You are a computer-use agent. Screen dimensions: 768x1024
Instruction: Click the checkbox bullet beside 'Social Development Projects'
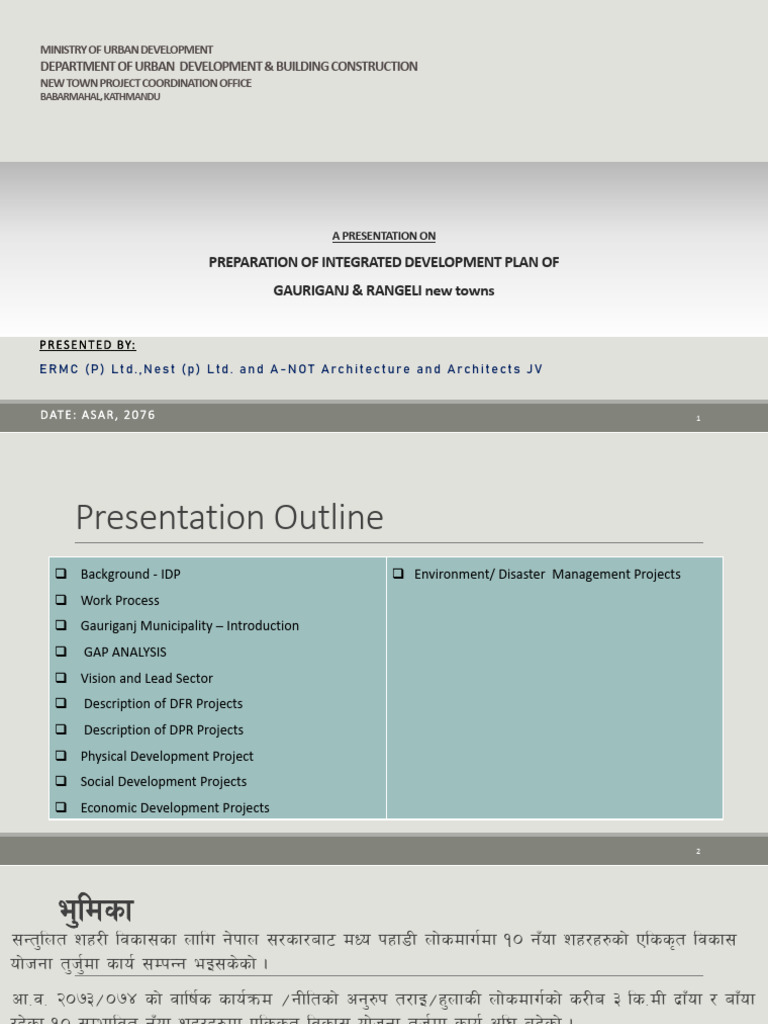click(x=61, y=780)
